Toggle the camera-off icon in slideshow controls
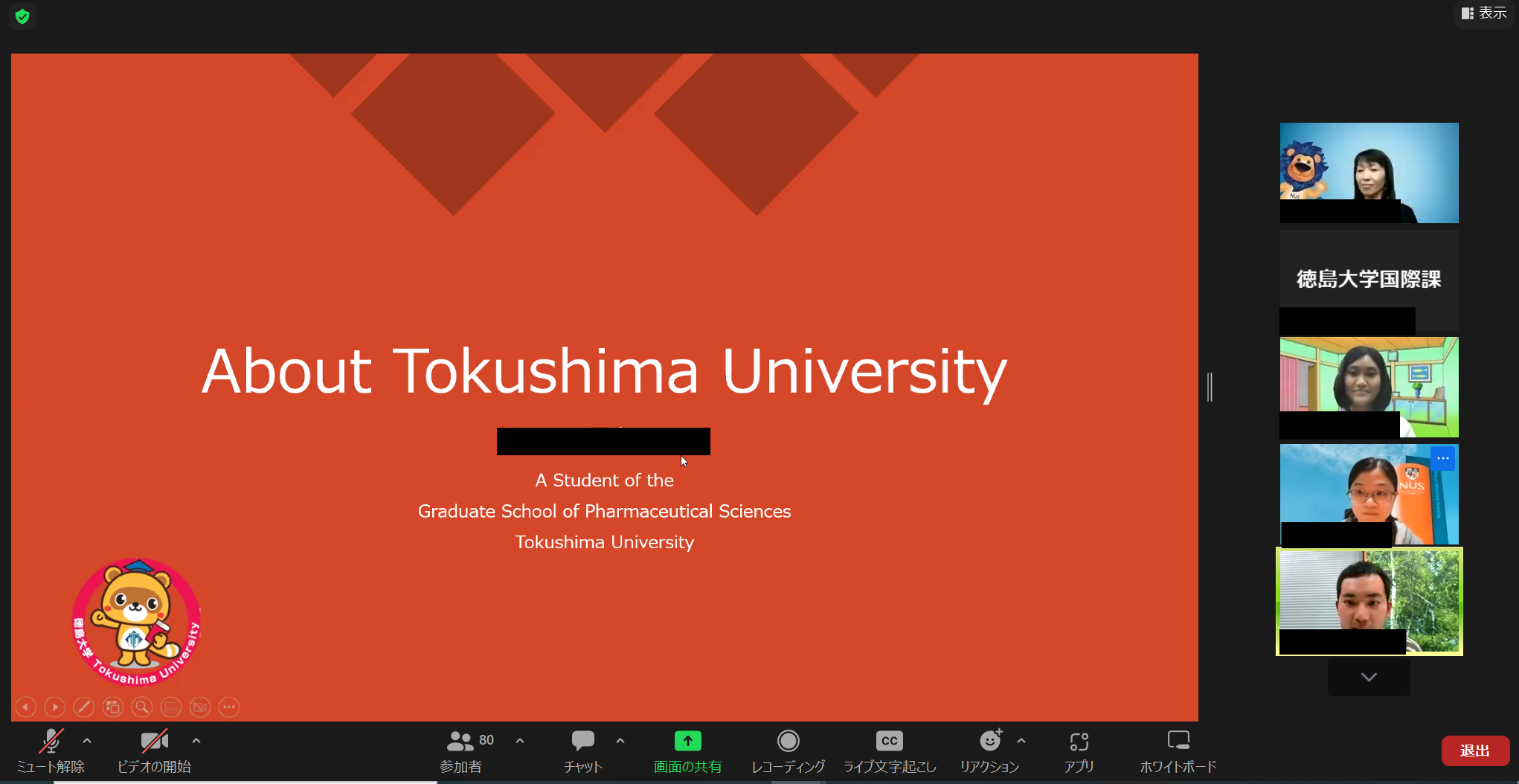1519x784 pixels. [x=200, y=707]
